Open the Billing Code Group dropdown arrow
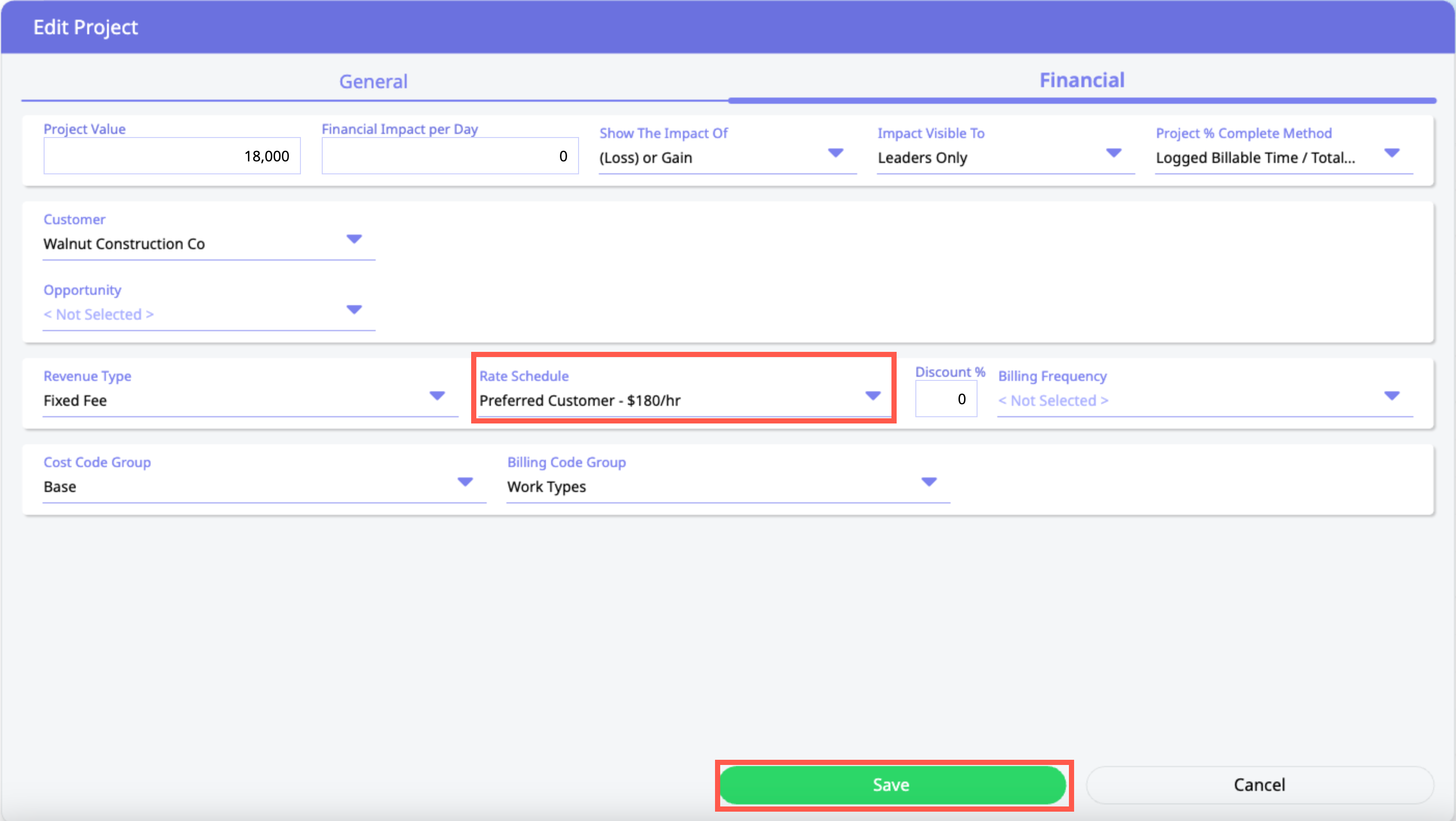This screenshot has width=1456, height=821. pos(929,482)
